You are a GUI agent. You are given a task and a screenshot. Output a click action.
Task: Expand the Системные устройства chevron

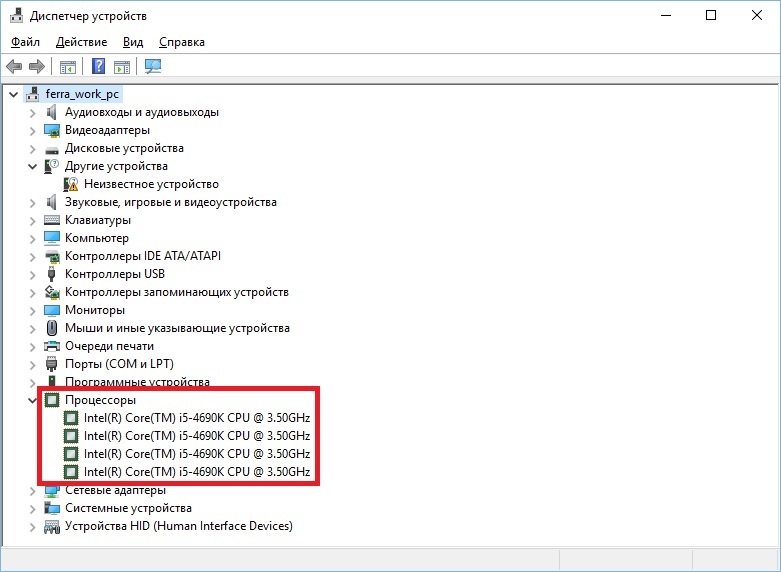point(32,509)
